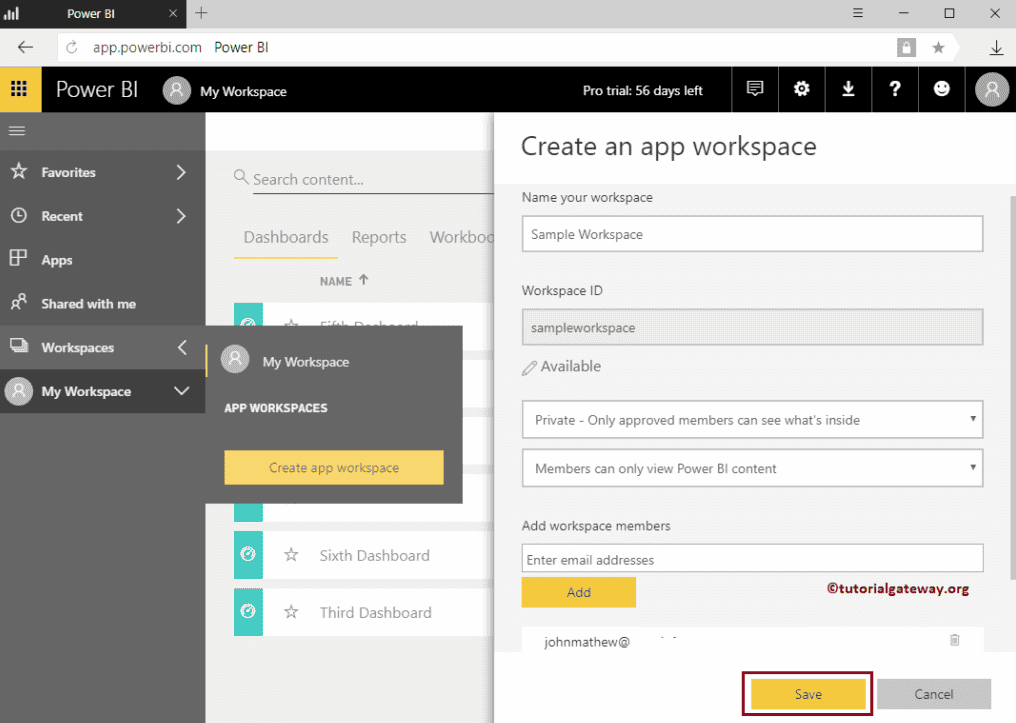This screenshot has width=1016, height=723.
Task: Click the feedback smiley face icon
Action: (x=942, y=89)
